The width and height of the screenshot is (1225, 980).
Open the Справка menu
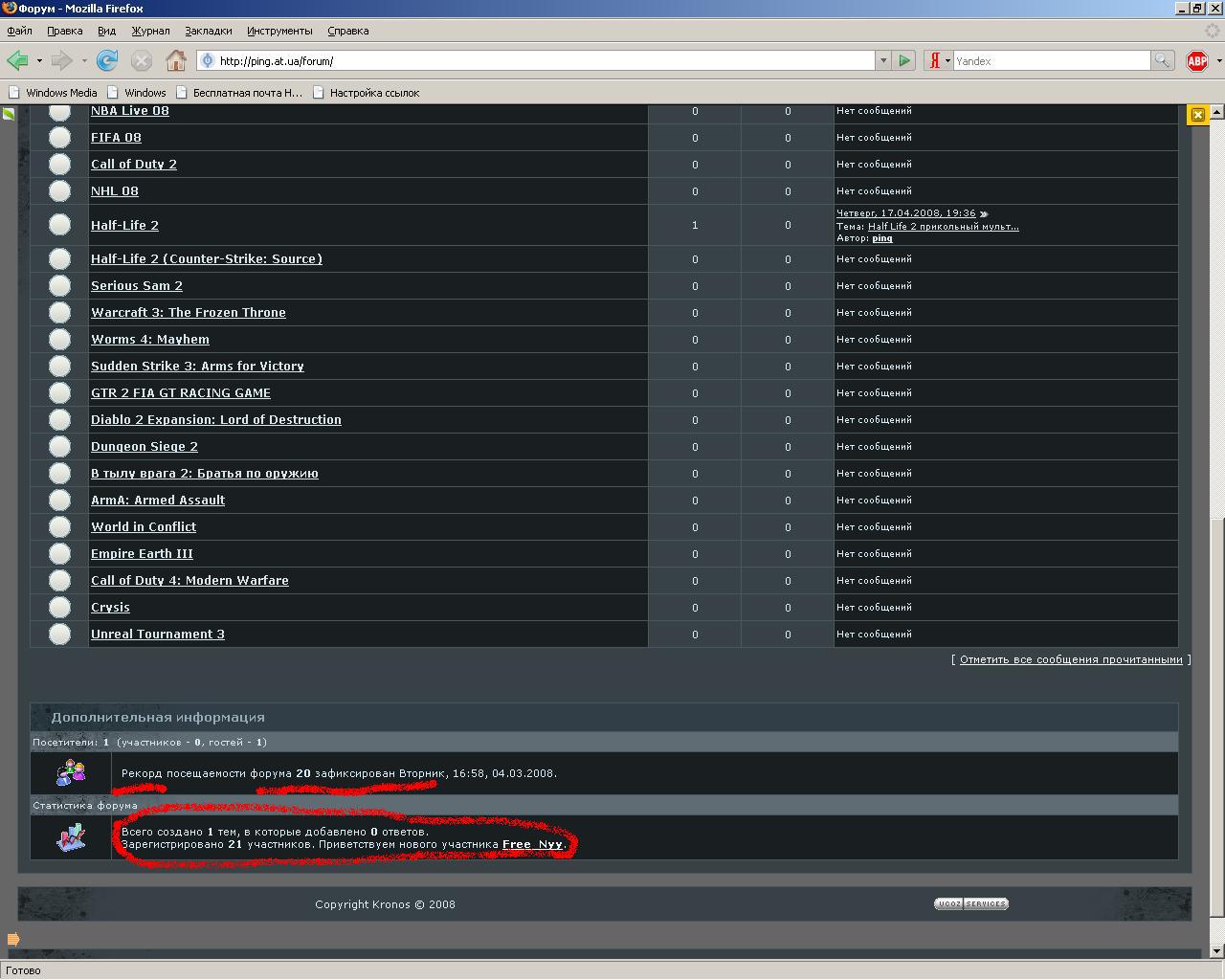[347, 31]
